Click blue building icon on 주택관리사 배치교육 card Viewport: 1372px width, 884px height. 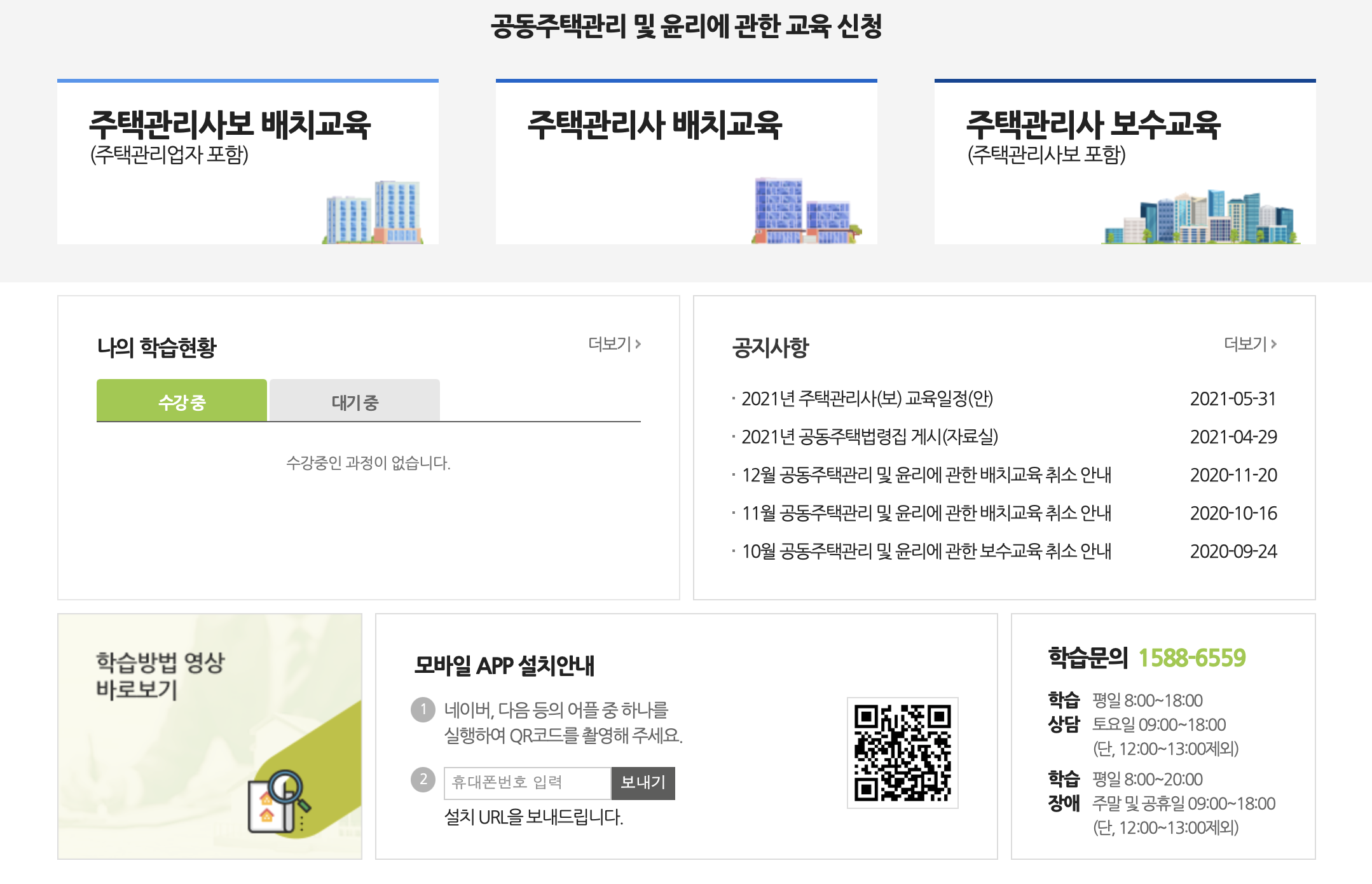pos(806,212)
